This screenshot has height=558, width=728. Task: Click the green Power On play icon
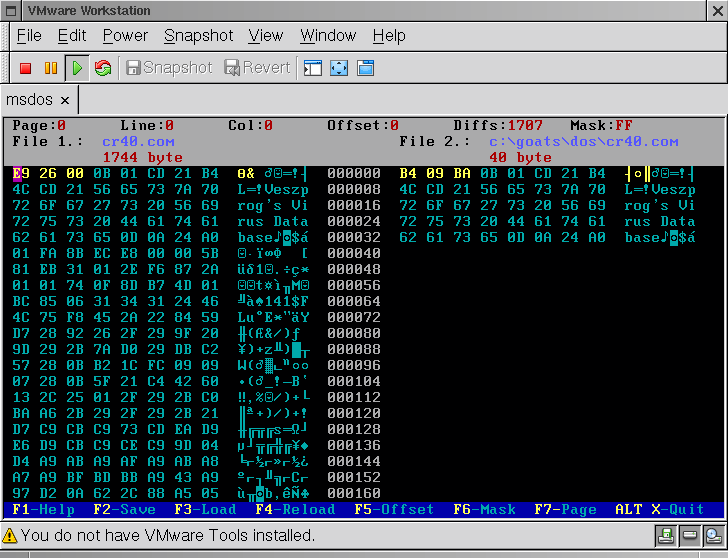(77, 68)
